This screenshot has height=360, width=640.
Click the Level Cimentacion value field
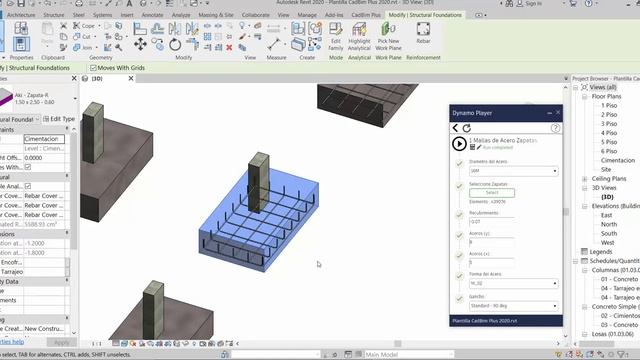coord(44,139)
